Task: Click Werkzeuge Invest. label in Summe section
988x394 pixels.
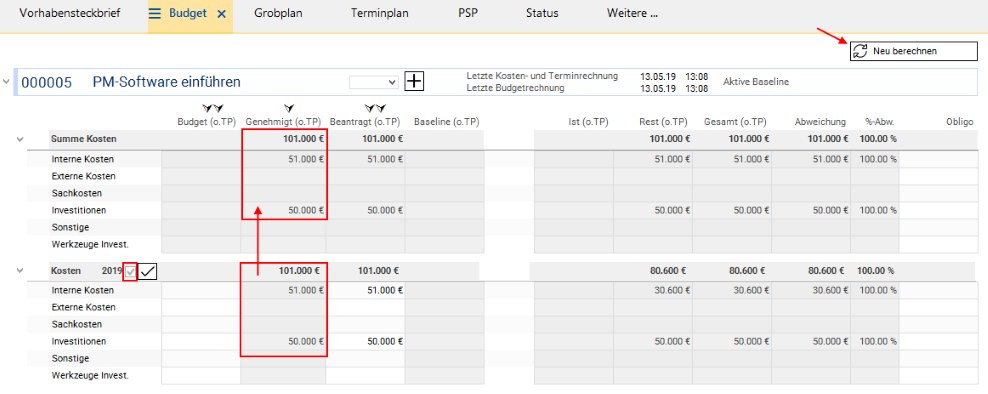Action: click(x=89, y=245)
